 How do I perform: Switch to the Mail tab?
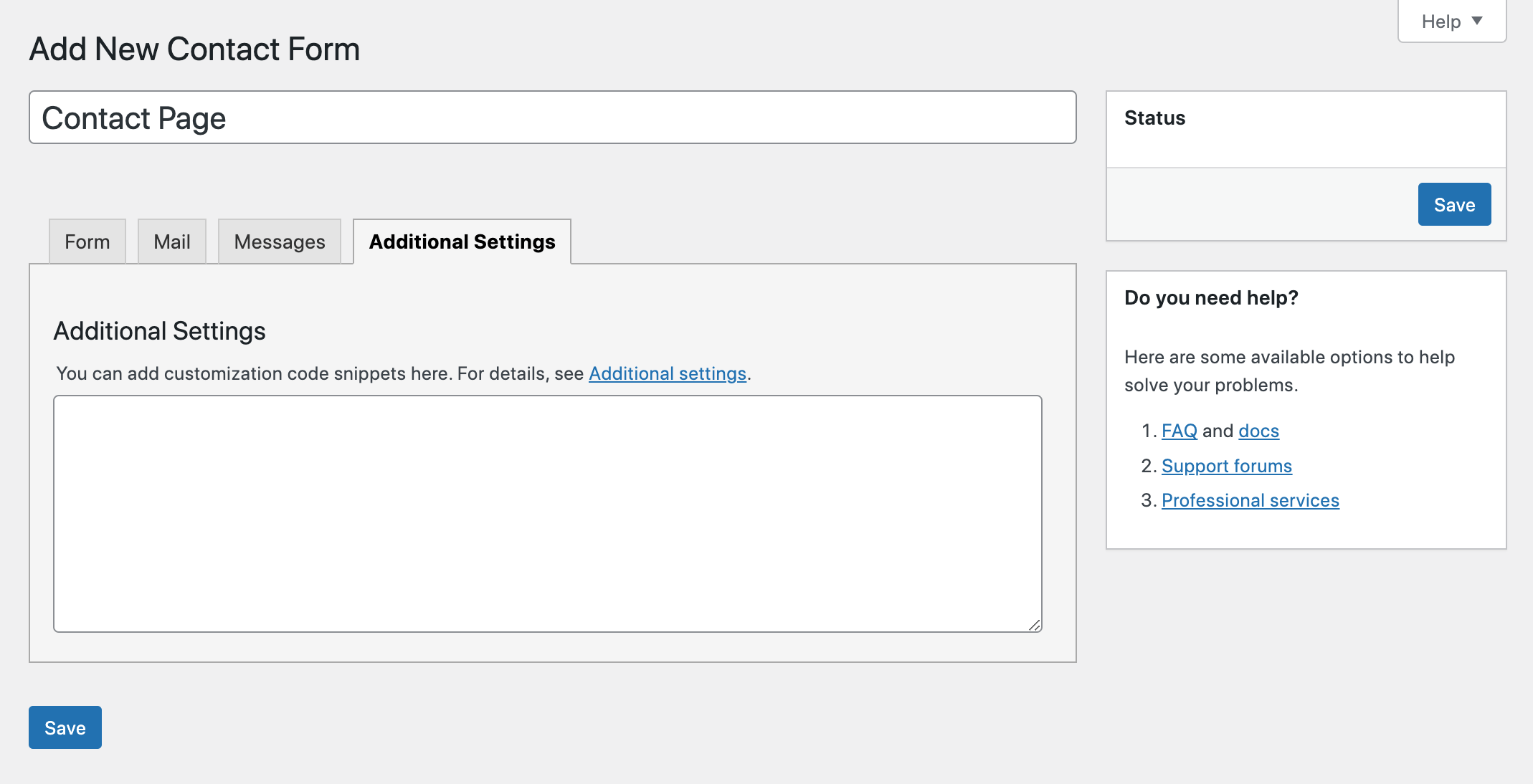click(170, 242)
